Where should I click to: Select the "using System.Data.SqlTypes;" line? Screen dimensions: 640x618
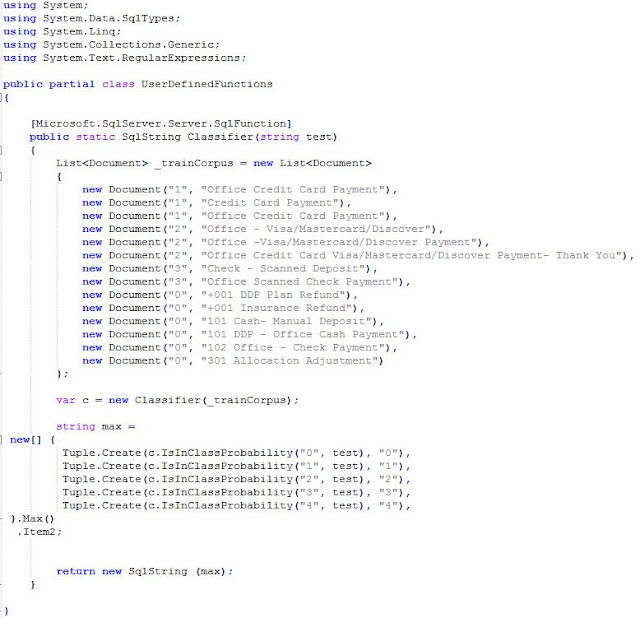tap(91, 18)
